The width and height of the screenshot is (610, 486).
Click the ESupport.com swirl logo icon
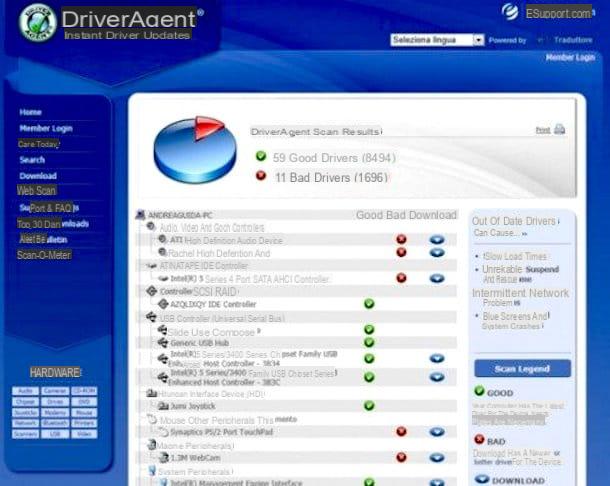pos(510,12)
